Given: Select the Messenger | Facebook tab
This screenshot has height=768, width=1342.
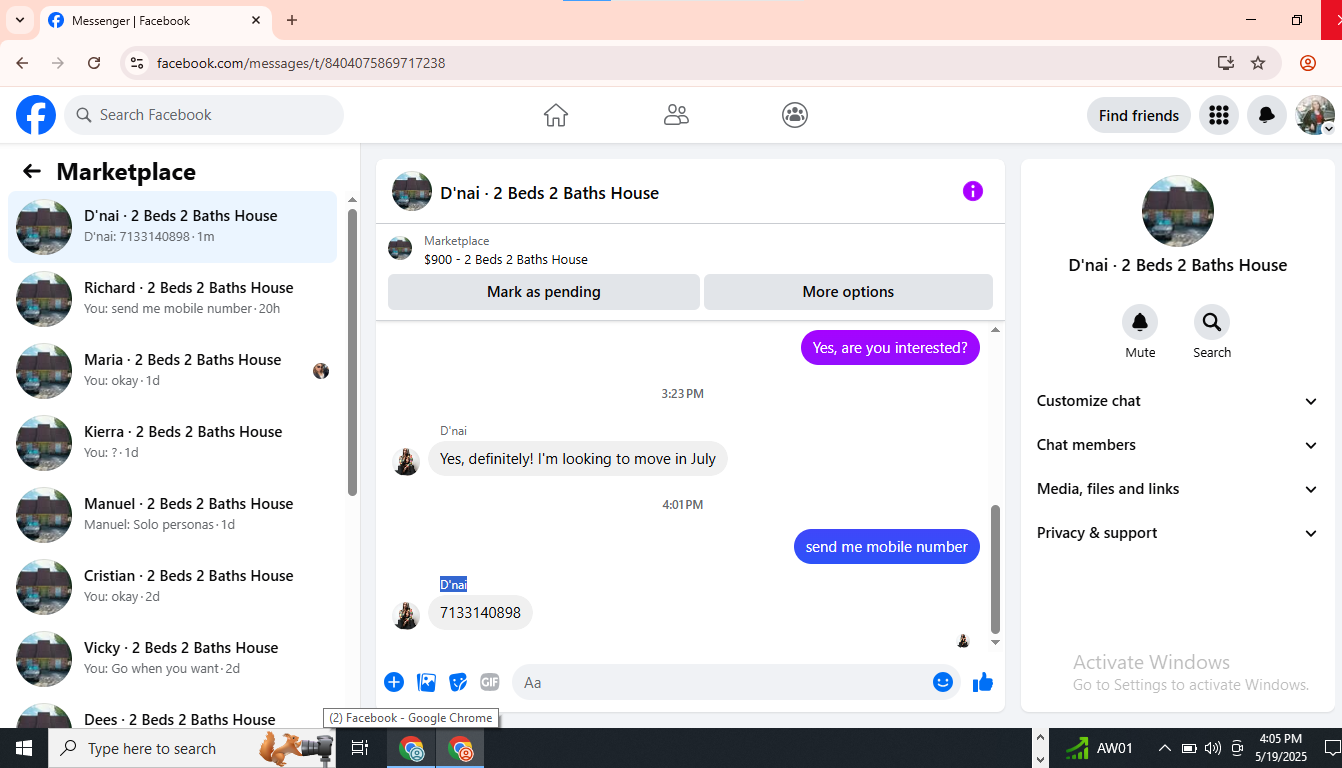Looking at the screenshot, I should [155, 20].
